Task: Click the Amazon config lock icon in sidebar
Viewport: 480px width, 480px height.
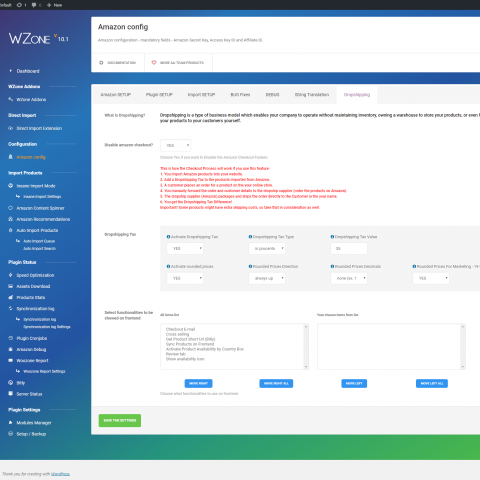Action: pyautogui.click(x=10, y=157)
